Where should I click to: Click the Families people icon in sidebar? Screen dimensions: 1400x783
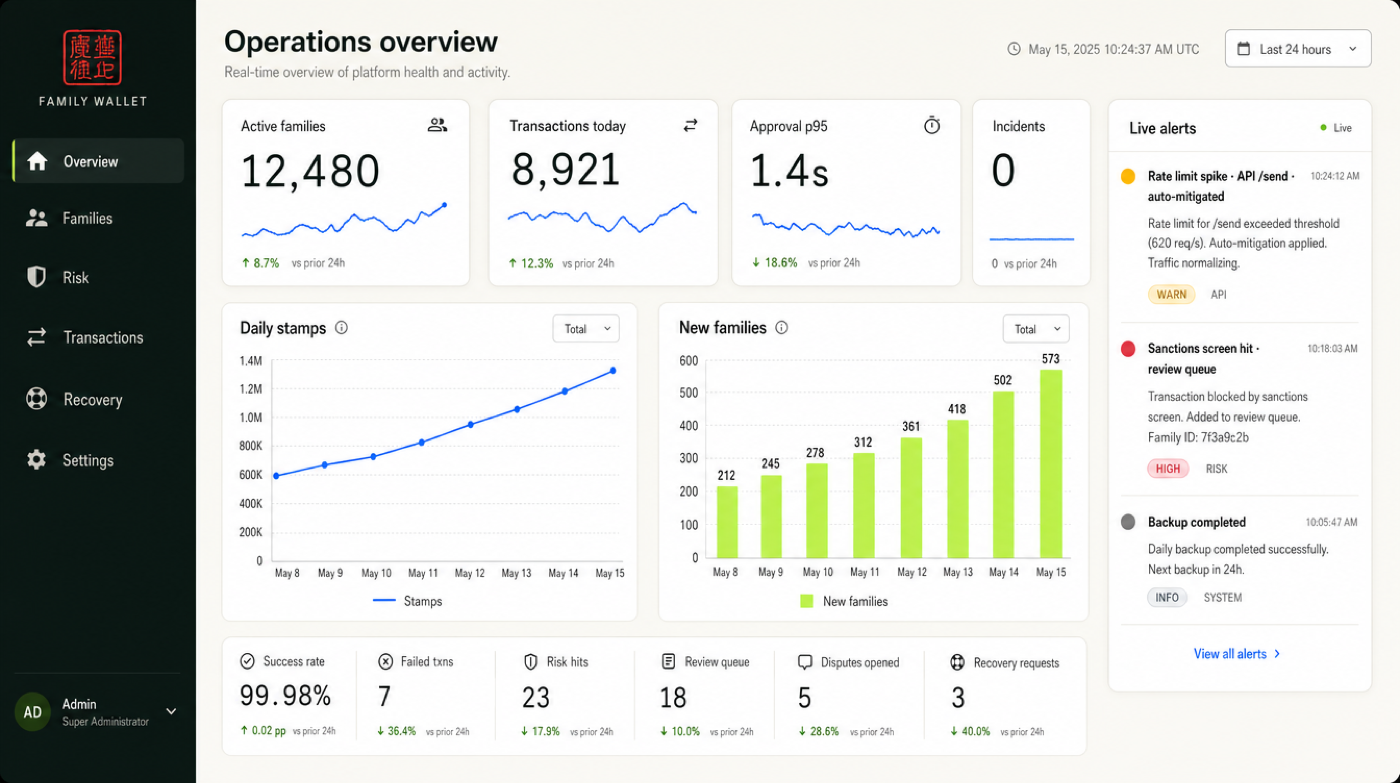coord(37,218)
